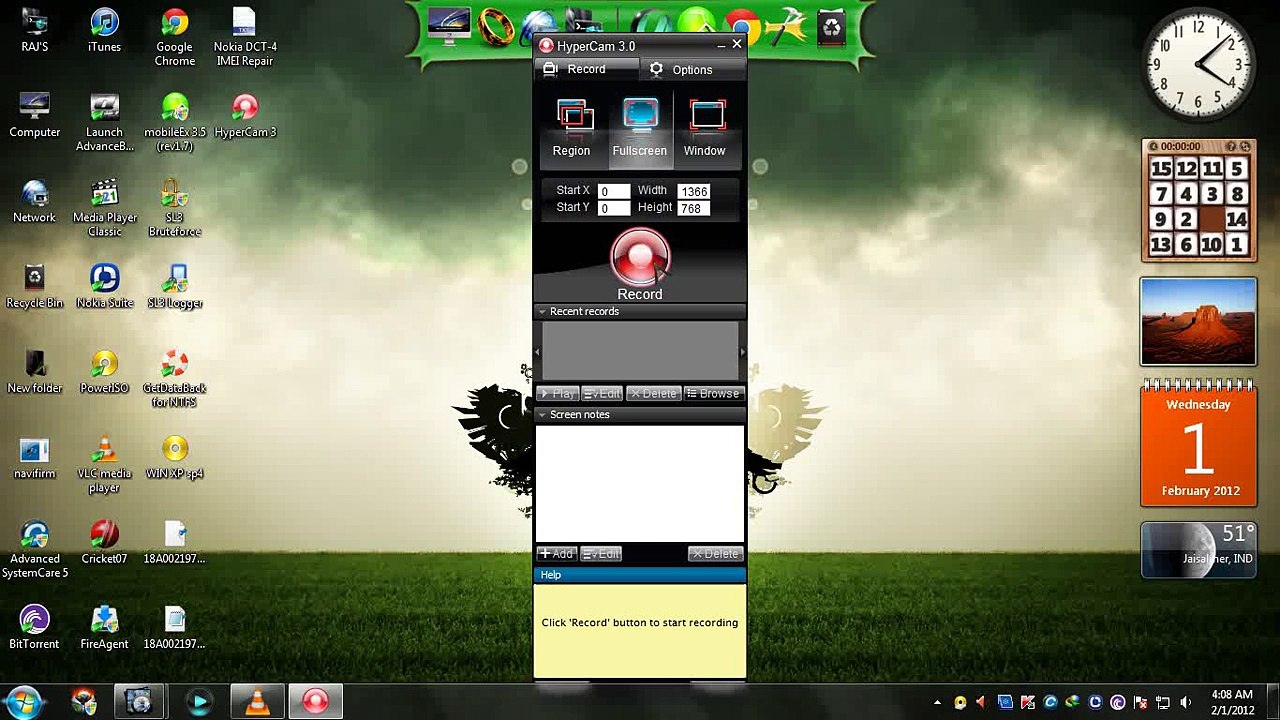The height and width of the screenshot is (720, 1280).
Task: Browse recent recordings folder
Action: click(714, 394)
